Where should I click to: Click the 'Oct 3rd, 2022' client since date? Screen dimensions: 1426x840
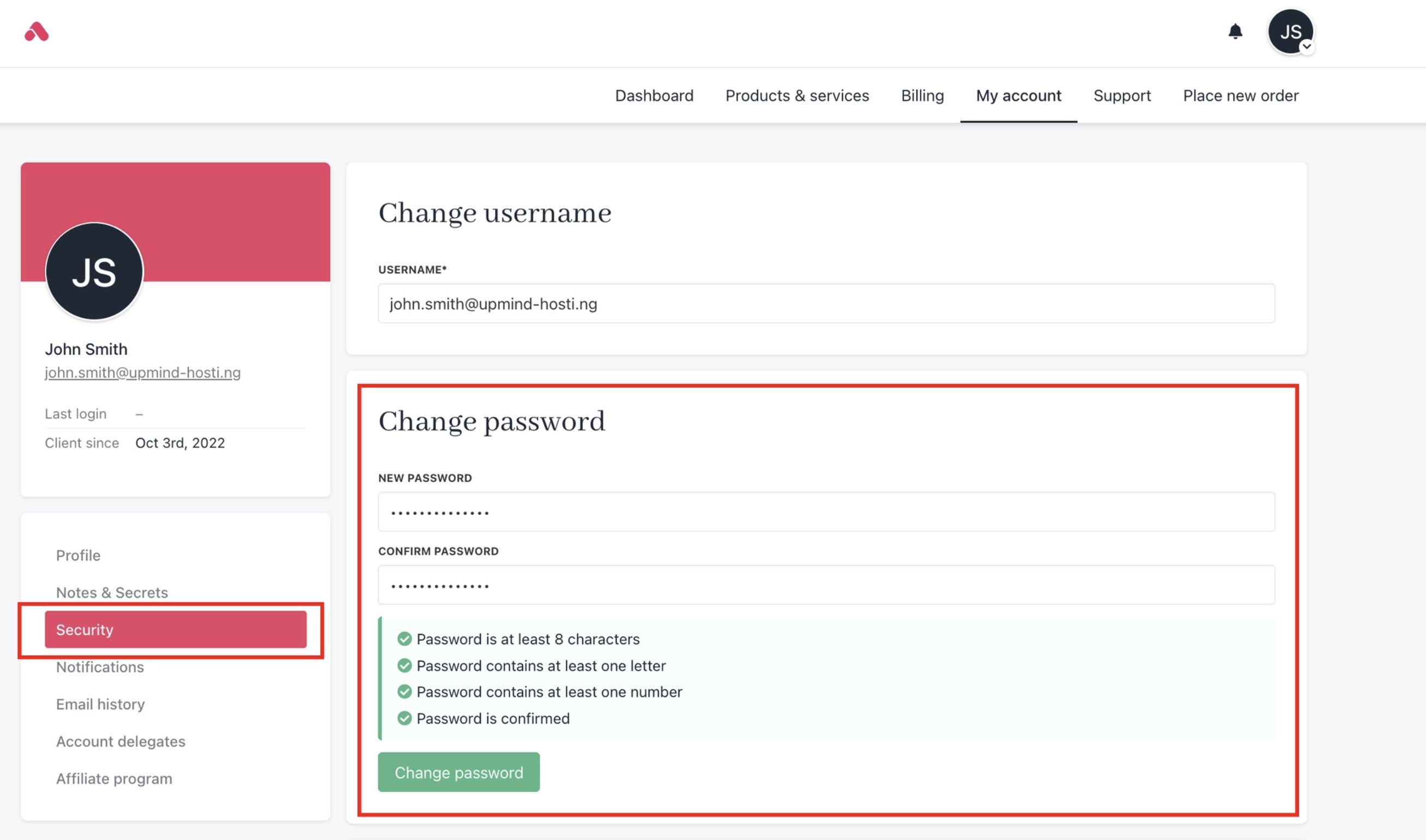coord(180,443)
